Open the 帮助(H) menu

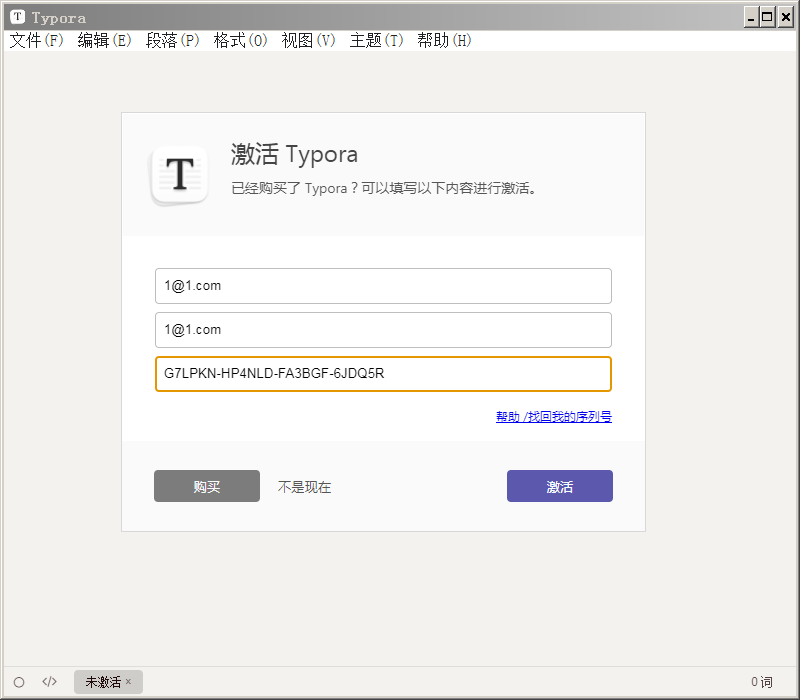coord(444,40)
